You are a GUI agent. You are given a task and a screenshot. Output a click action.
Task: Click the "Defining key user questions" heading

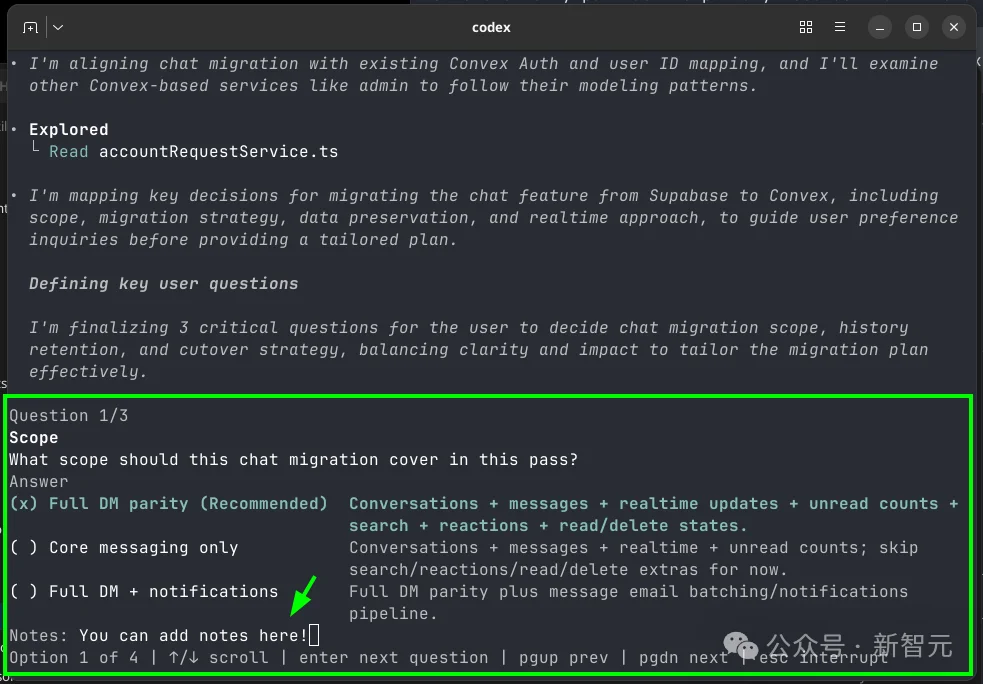163,283
